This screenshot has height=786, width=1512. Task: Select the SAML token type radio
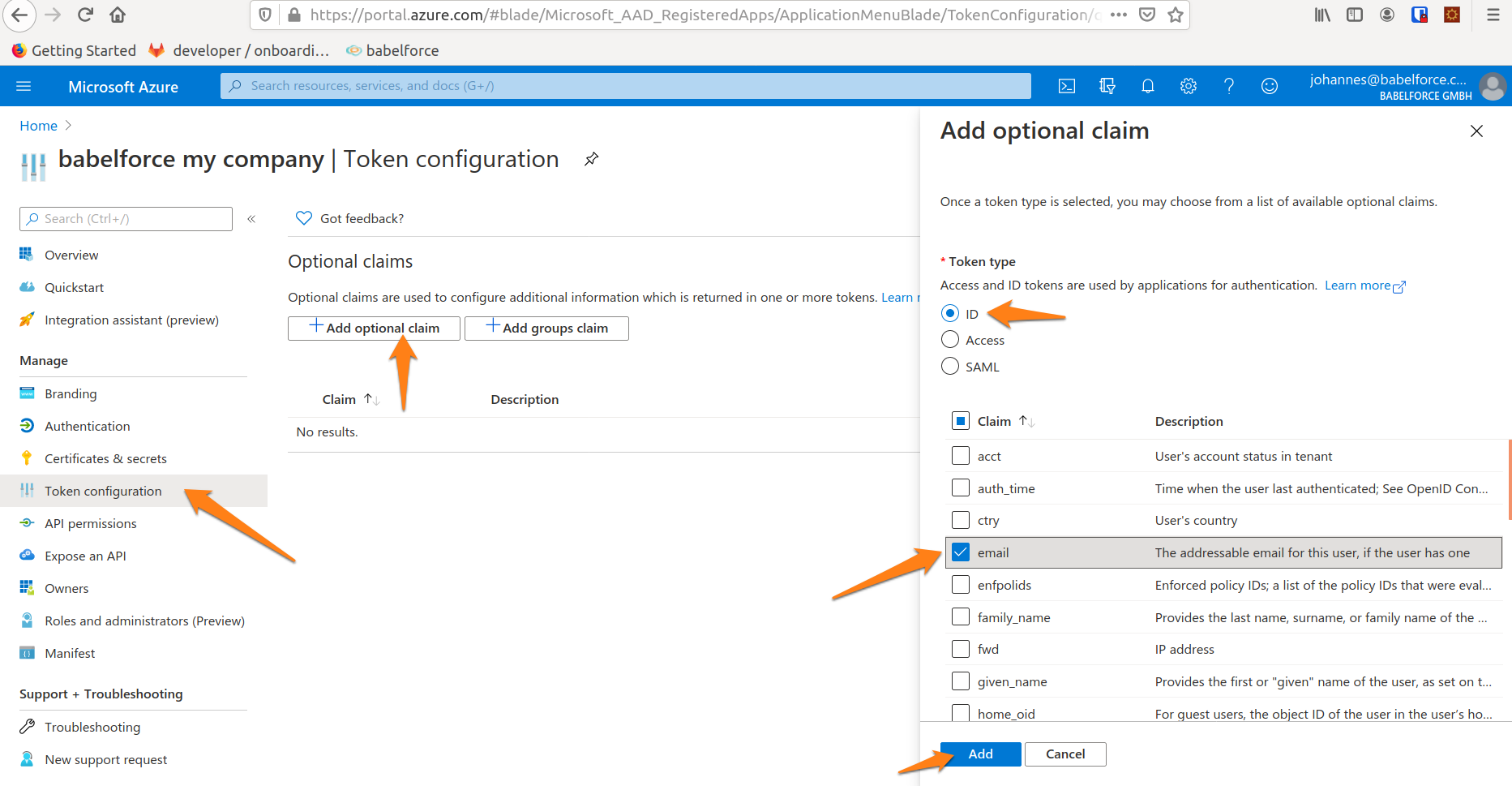coord(950,366)
